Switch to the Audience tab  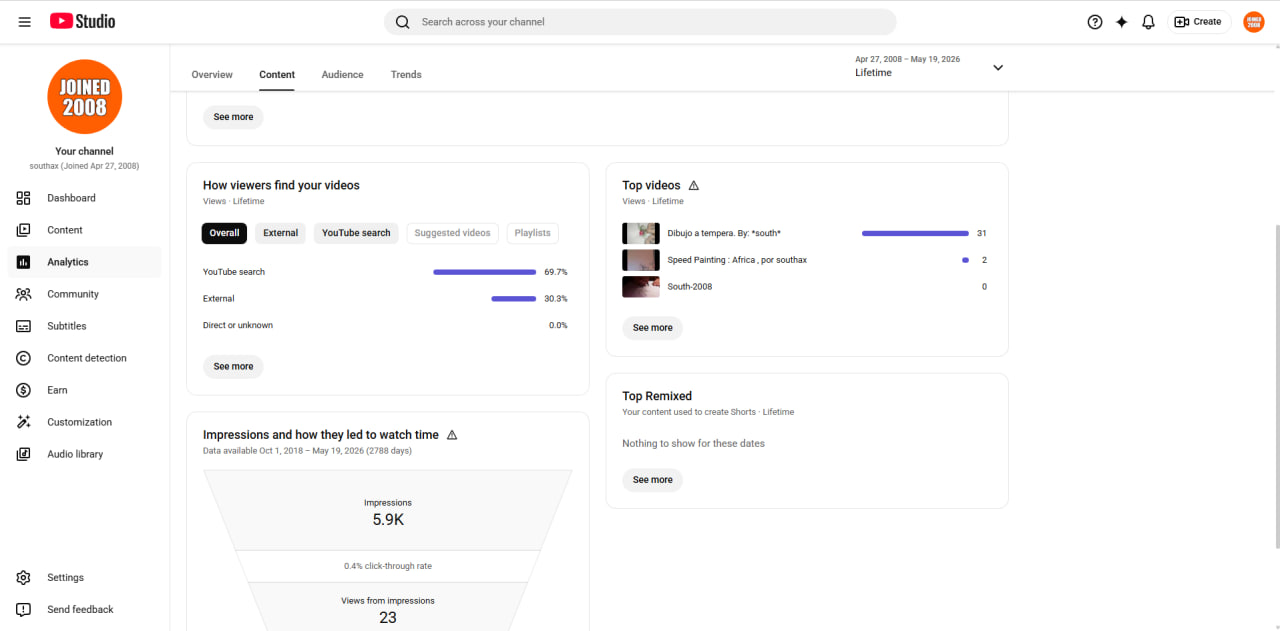[342, 75]
